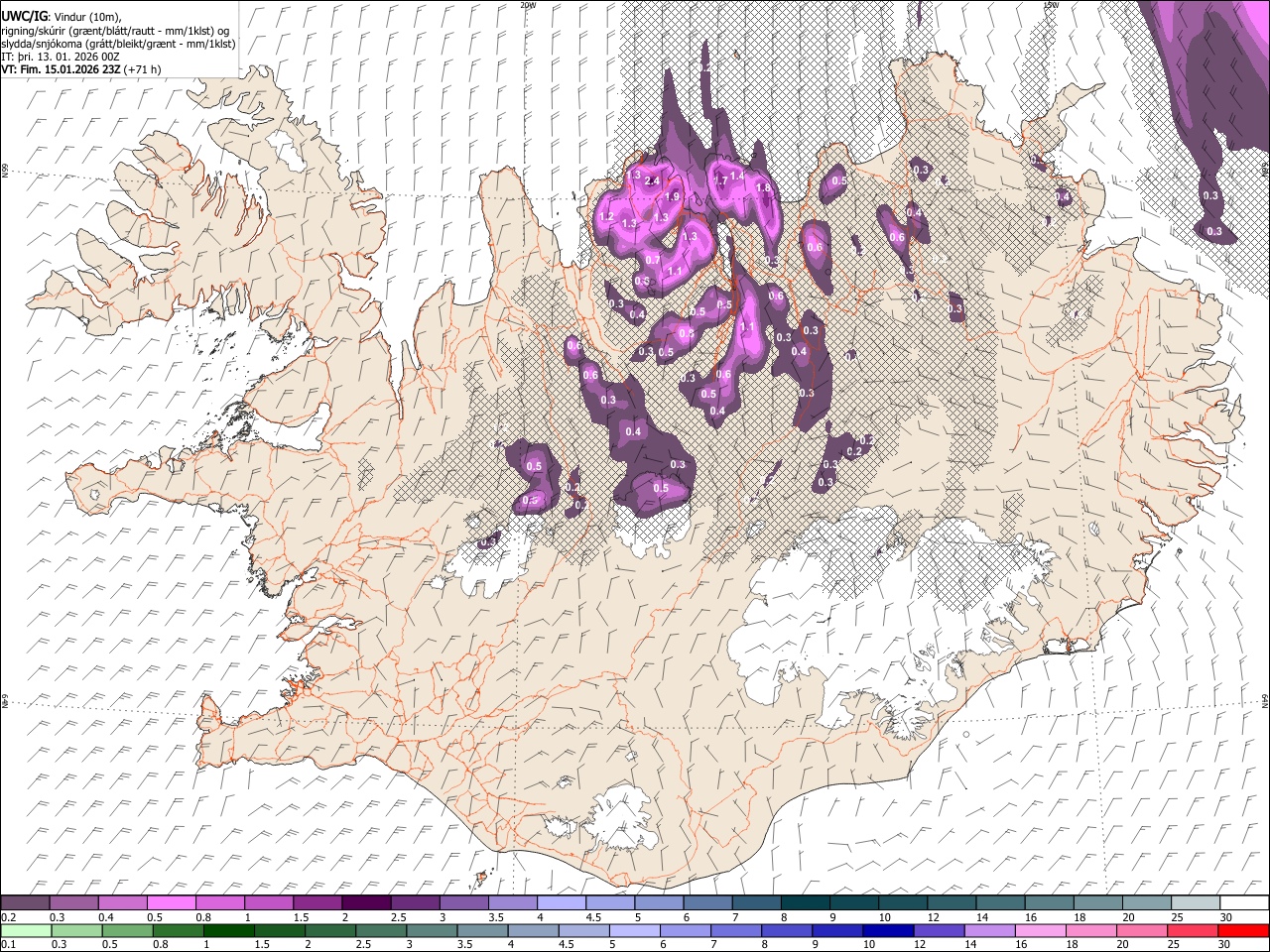
Task: Pick the blue rain swatch labeled 8
Action: click(x=786, y=930)
